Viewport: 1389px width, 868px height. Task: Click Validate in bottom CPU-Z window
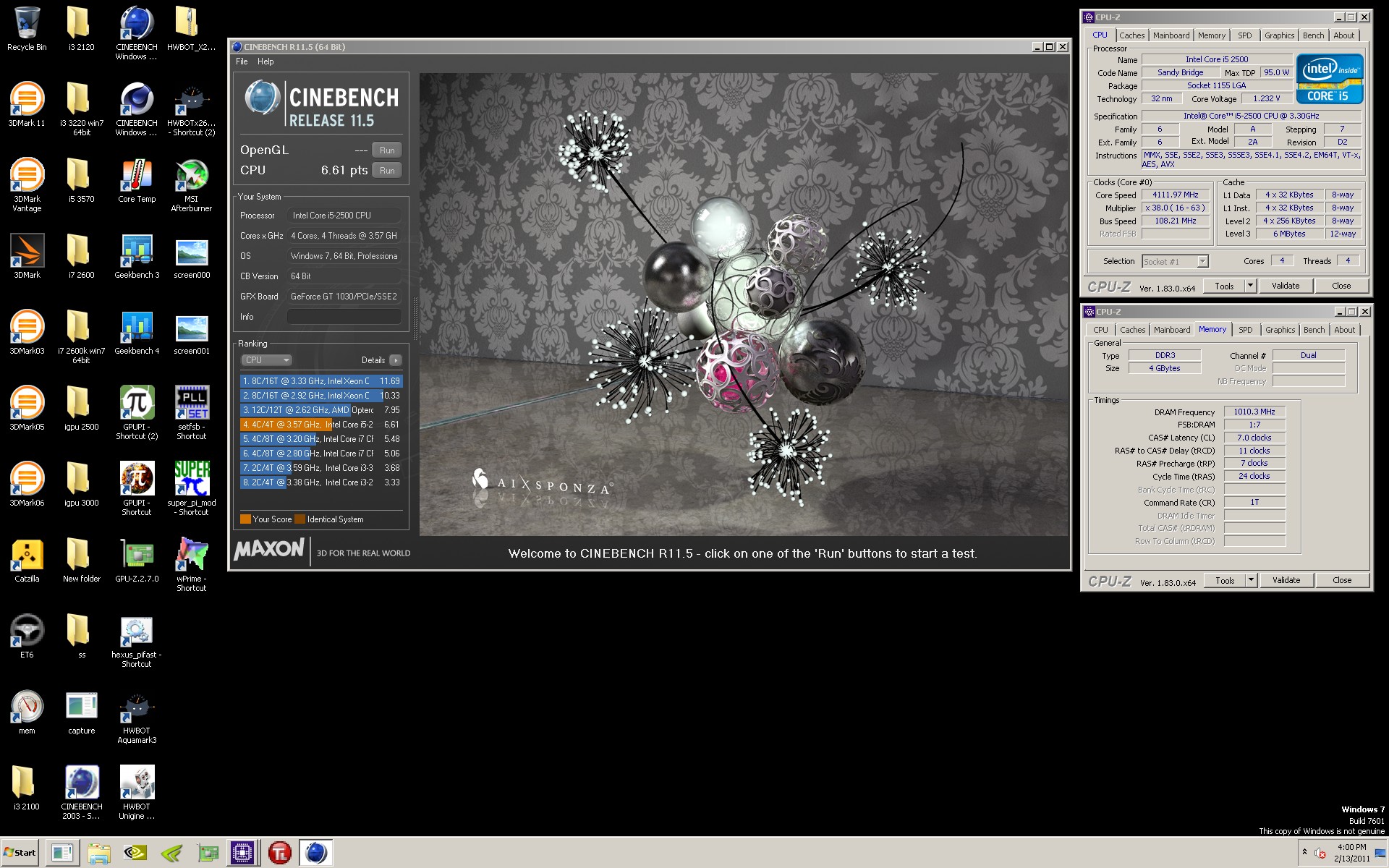1286,580
